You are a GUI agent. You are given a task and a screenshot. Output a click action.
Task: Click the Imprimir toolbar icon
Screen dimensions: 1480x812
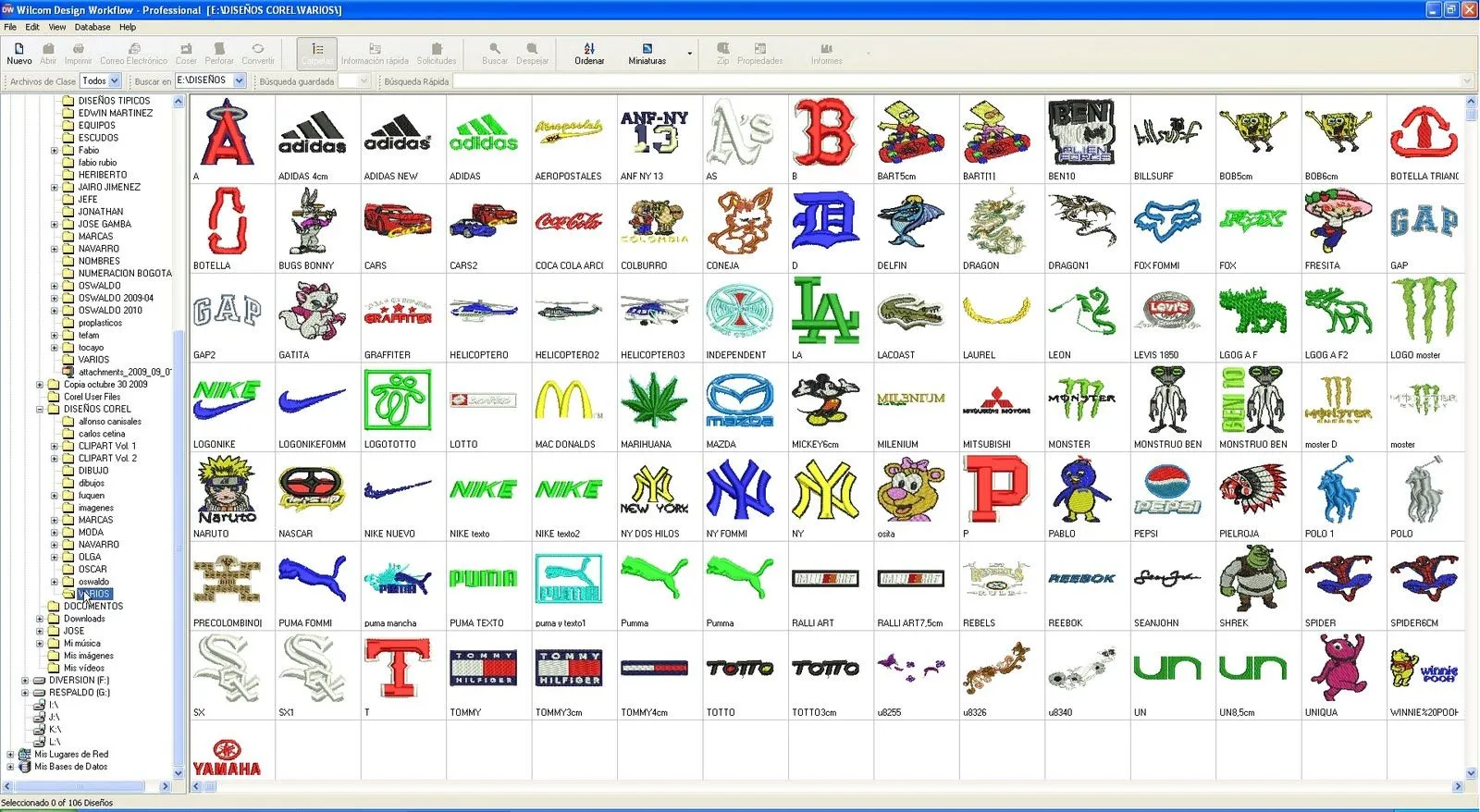[79, 54]
